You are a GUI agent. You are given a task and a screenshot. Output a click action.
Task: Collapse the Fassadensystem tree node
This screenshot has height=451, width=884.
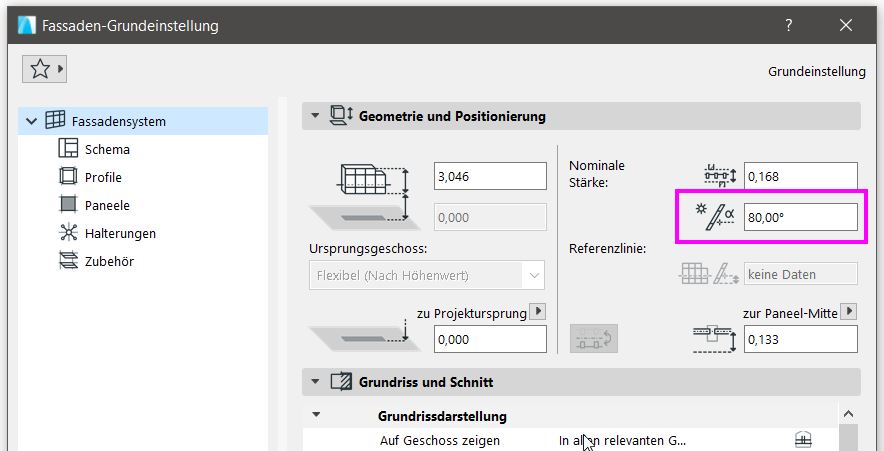tap(32, 121)
